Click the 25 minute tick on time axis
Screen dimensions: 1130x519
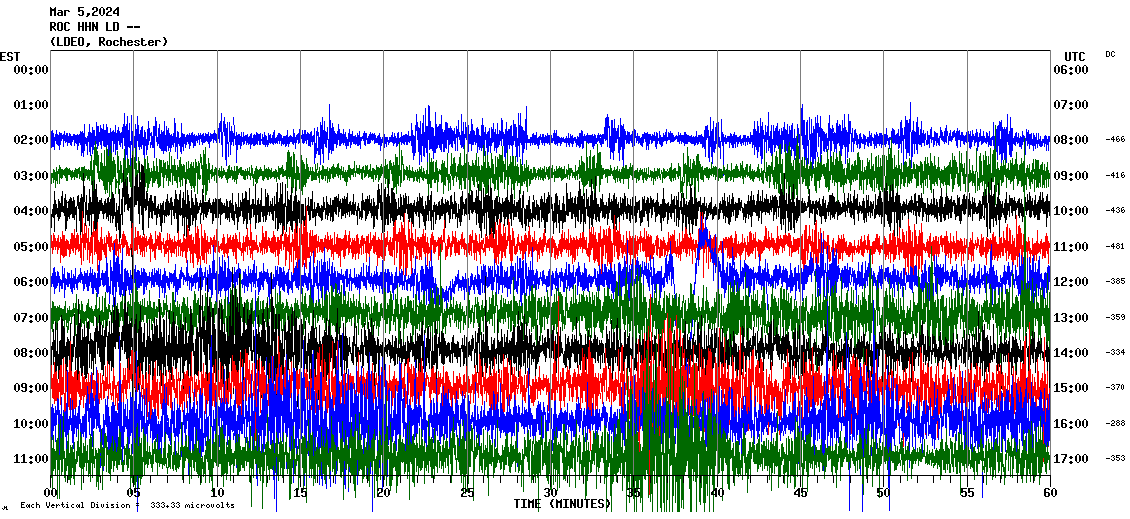tap(467, 494)
